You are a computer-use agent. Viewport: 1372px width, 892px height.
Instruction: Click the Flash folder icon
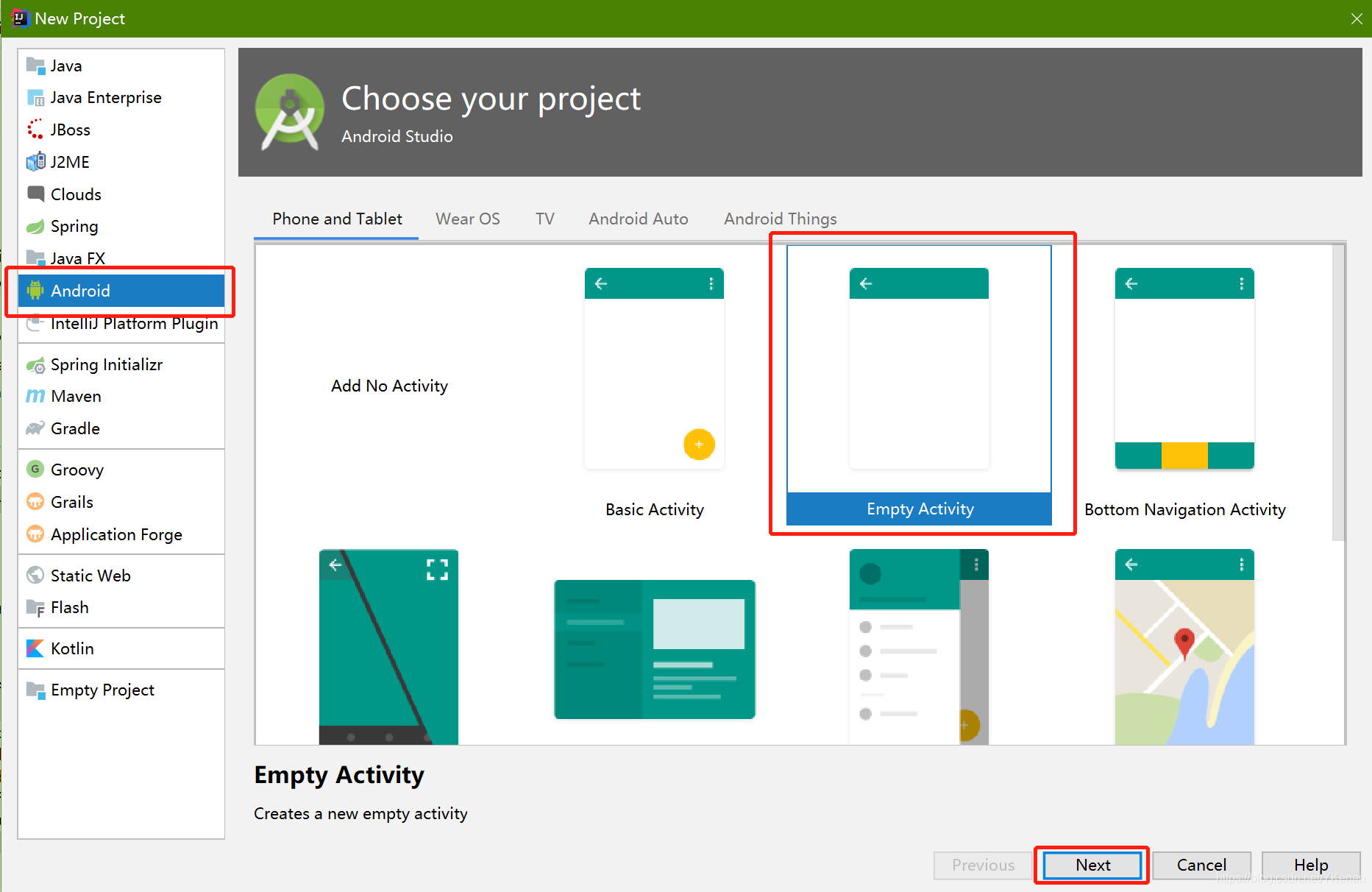(35, 608)
